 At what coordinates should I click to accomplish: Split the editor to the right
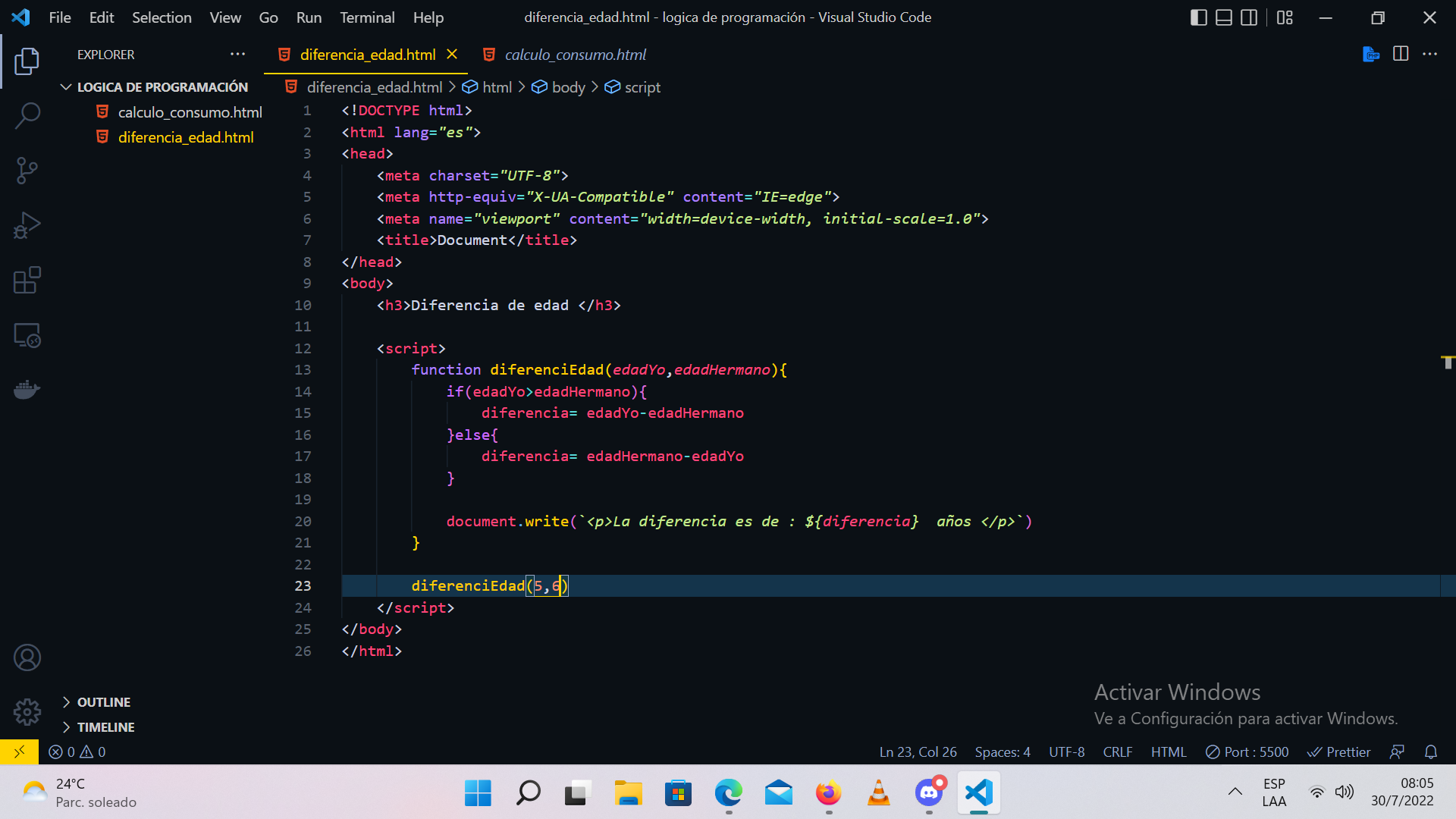point(1401,54)
